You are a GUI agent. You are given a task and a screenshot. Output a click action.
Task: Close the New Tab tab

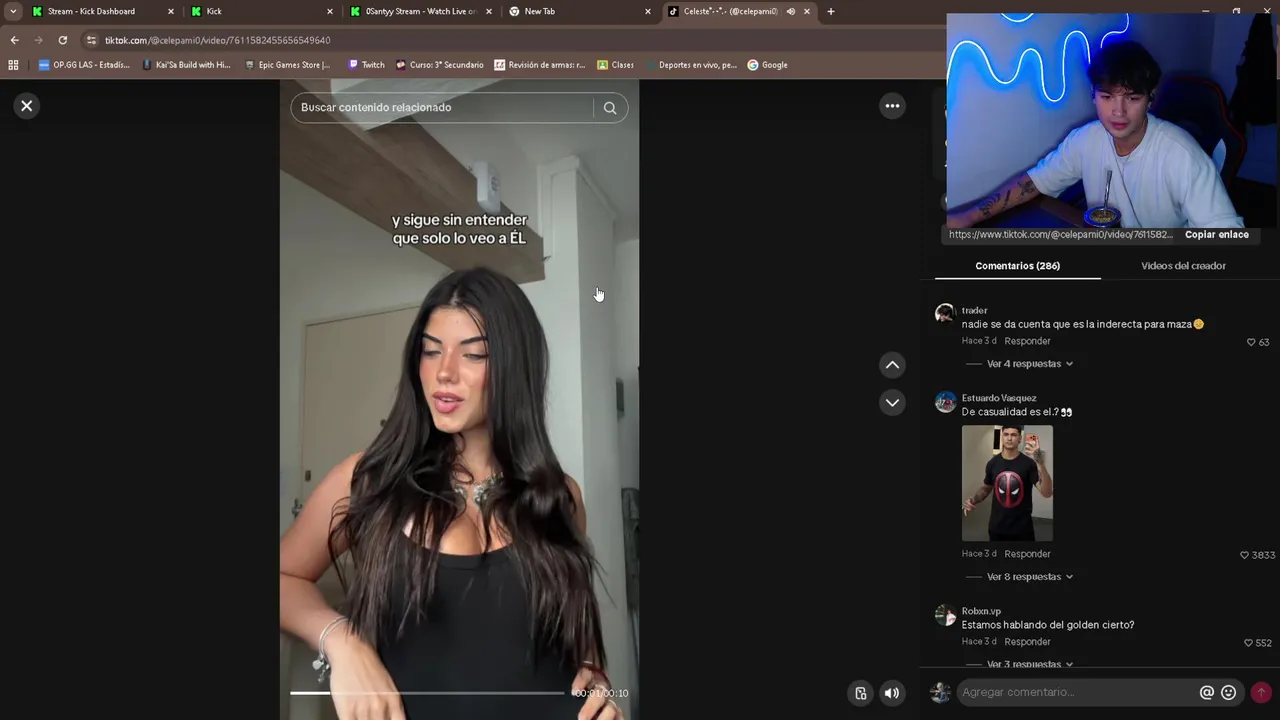pos(648,12)
